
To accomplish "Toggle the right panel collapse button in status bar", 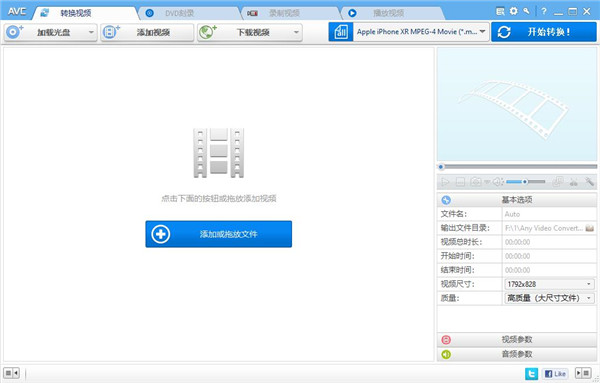I will [x=584, y=373].
